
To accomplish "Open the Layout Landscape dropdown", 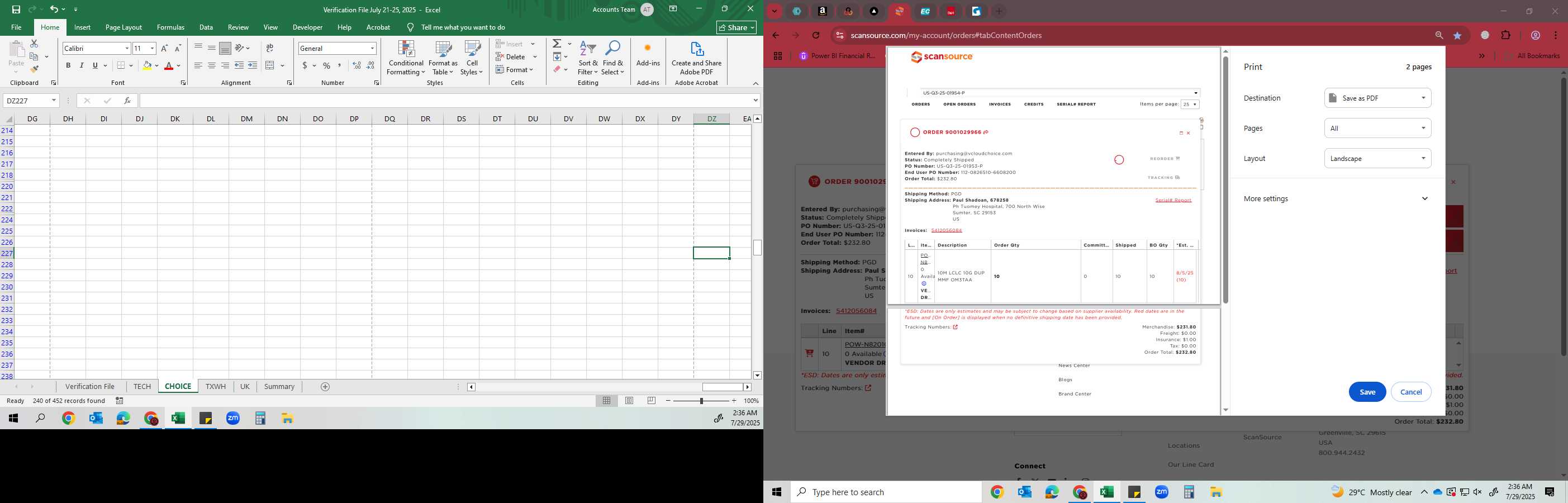I will (1377, 158).
